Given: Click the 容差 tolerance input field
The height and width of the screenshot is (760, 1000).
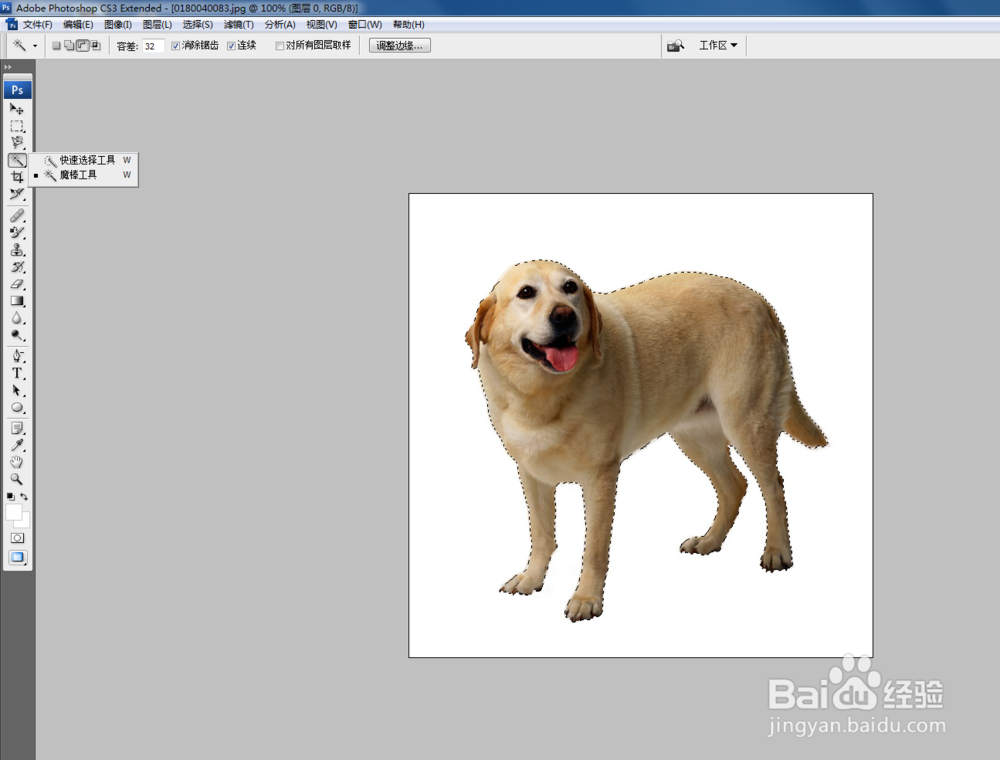Looking at the screenshot, I should tap(153, 46).
